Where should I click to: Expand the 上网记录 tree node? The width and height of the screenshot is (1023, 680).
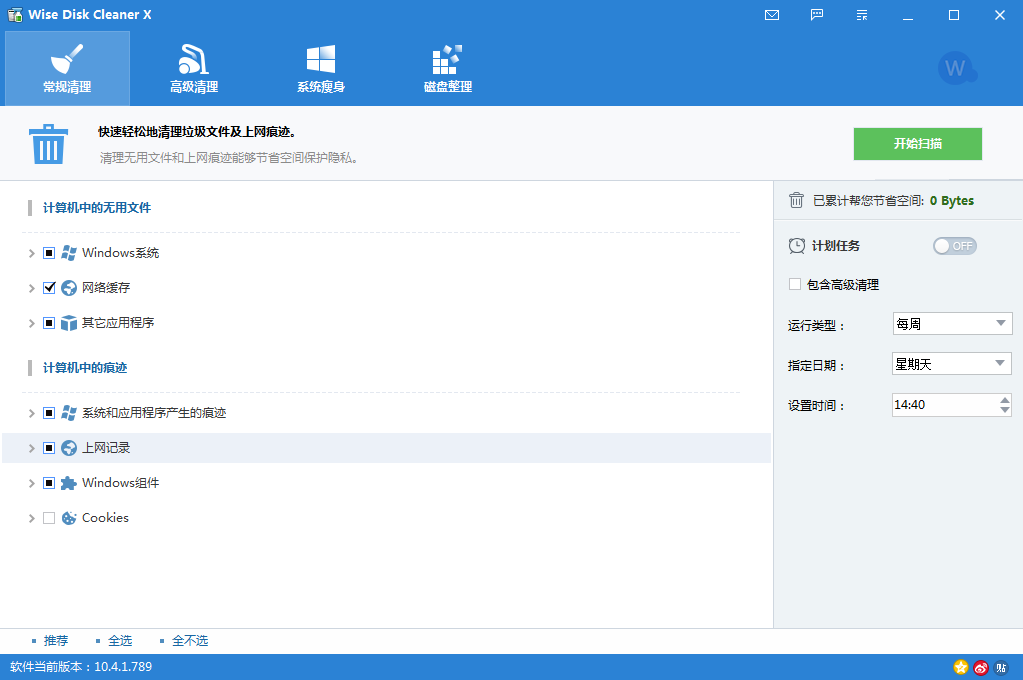31,448
